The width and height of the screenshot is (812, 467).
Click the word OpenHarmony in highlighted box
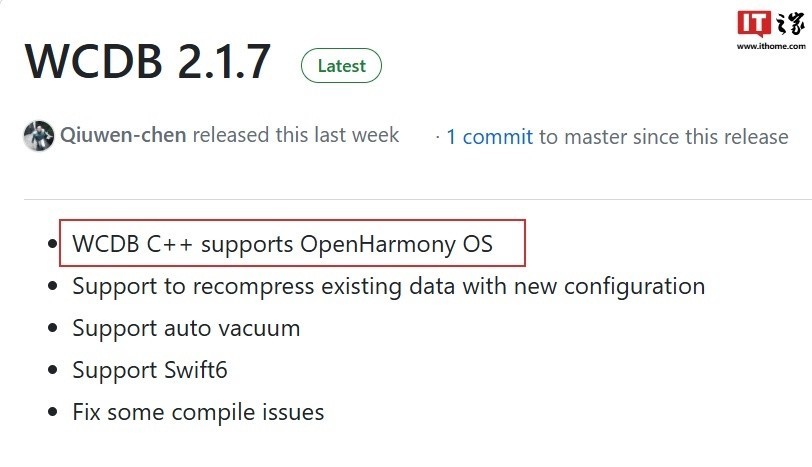tap(378, 244)
